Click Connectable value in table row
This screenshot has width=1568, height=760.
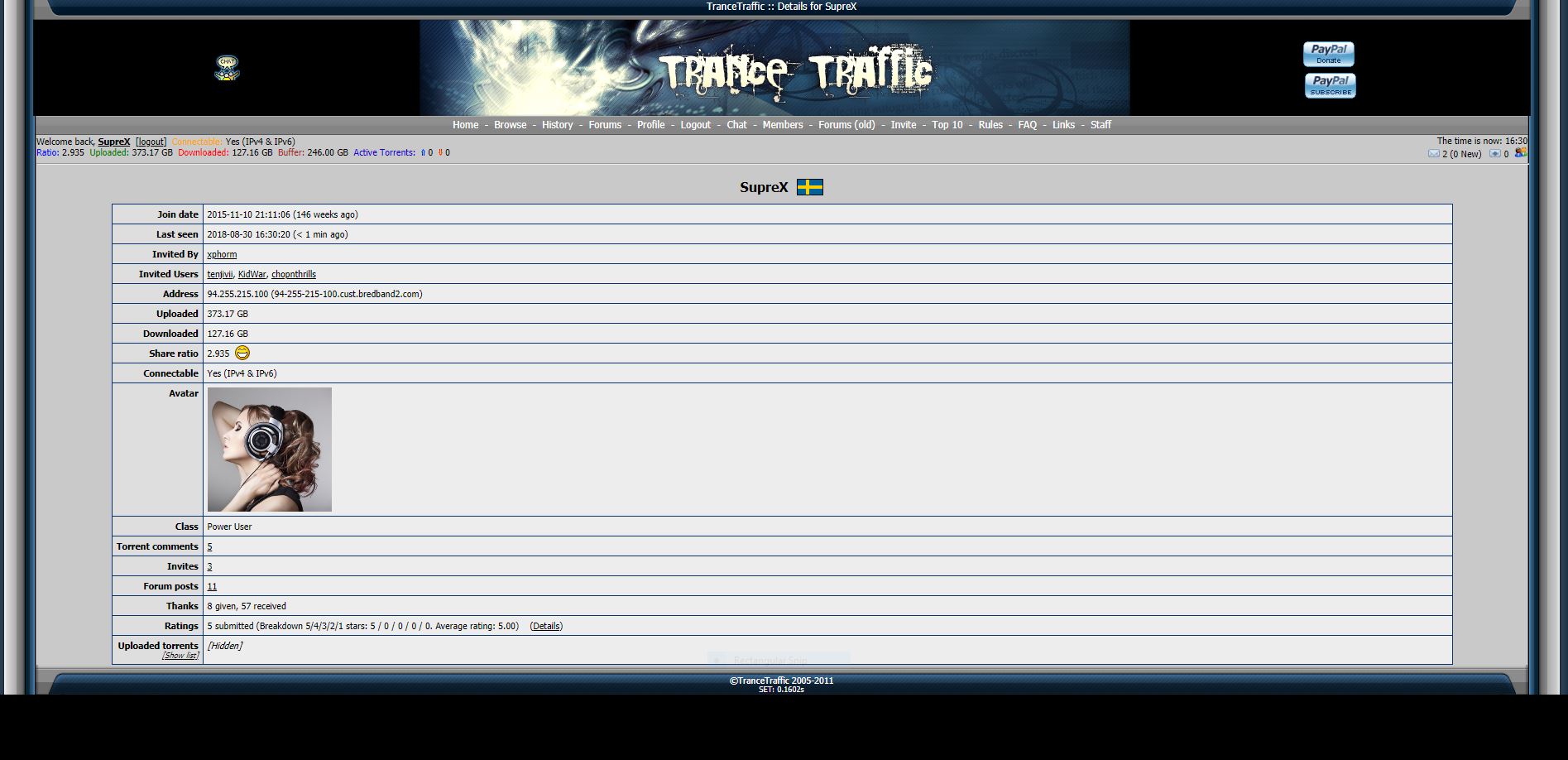tap(242, 373)
